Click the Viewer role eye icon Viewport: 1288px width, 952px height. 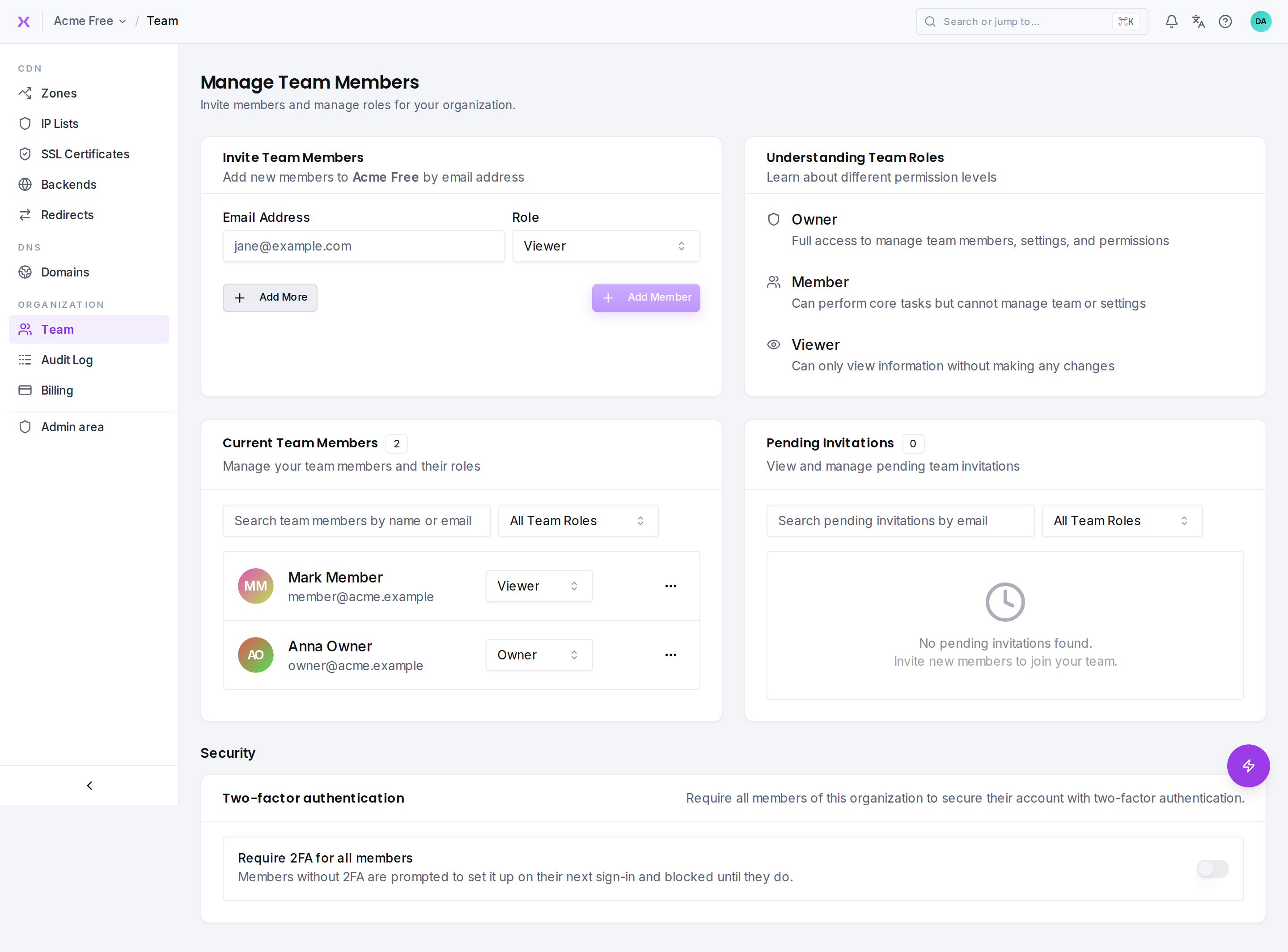point(773,344)
